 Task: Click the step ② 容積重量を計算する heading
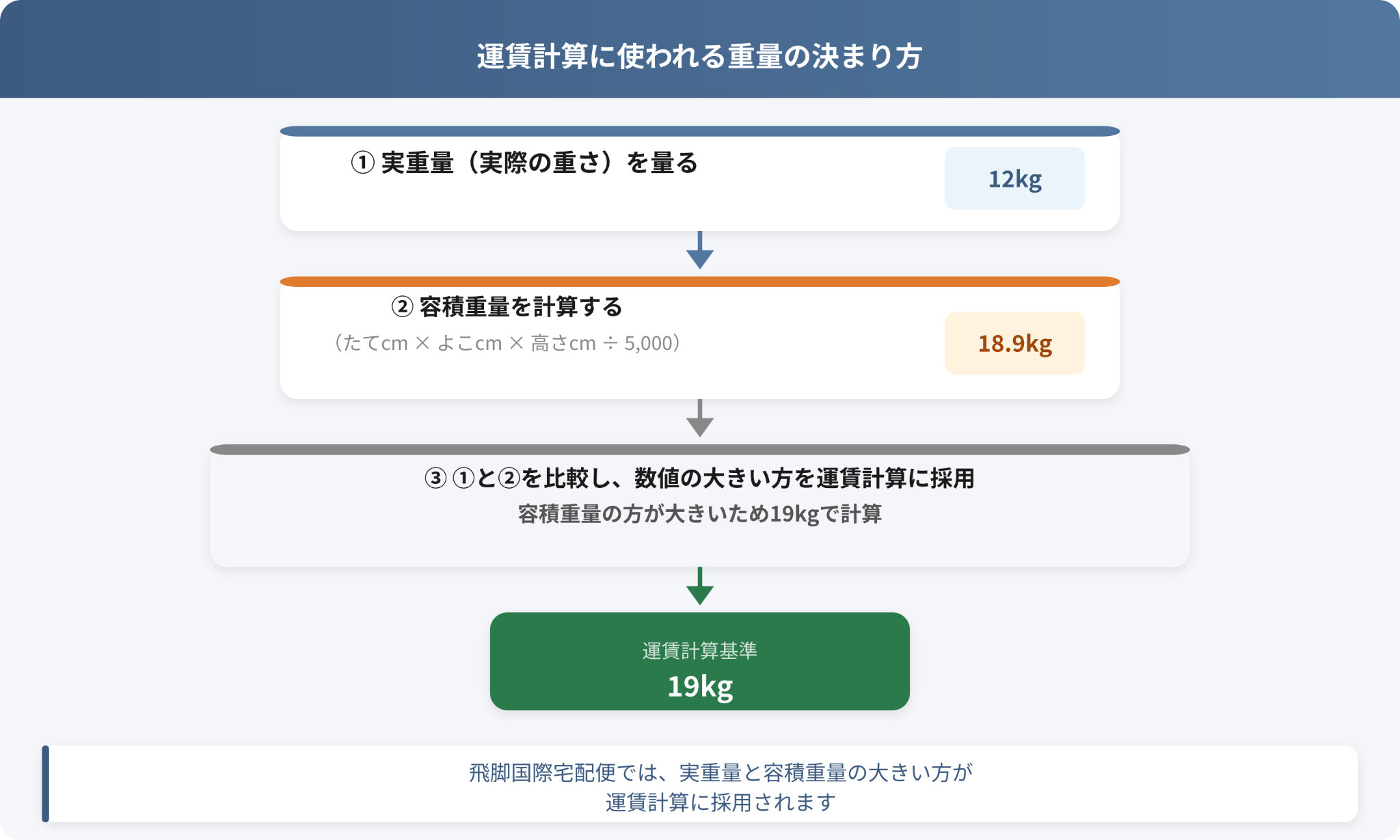click(507, 307)
